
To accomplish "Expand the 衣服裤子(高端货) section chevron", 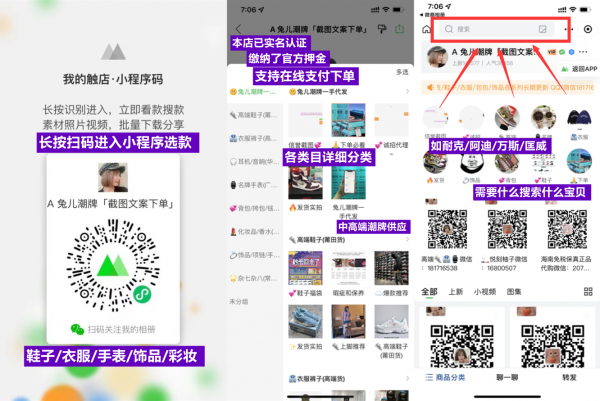I will [x=407, y=378].
